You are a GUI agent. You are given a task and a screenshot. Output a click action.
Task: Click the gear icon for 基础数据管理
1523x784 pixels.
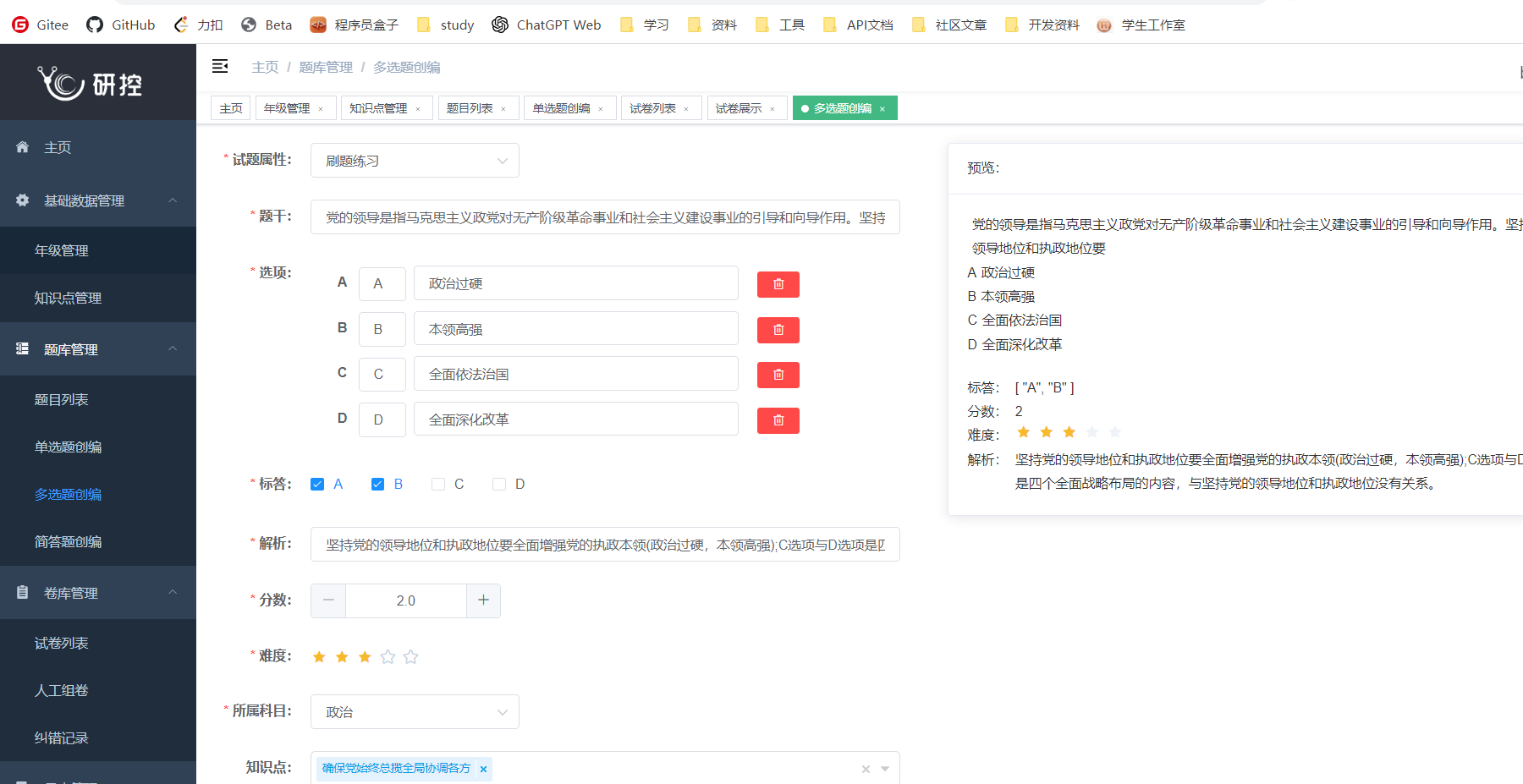click(x=23, y=200)
